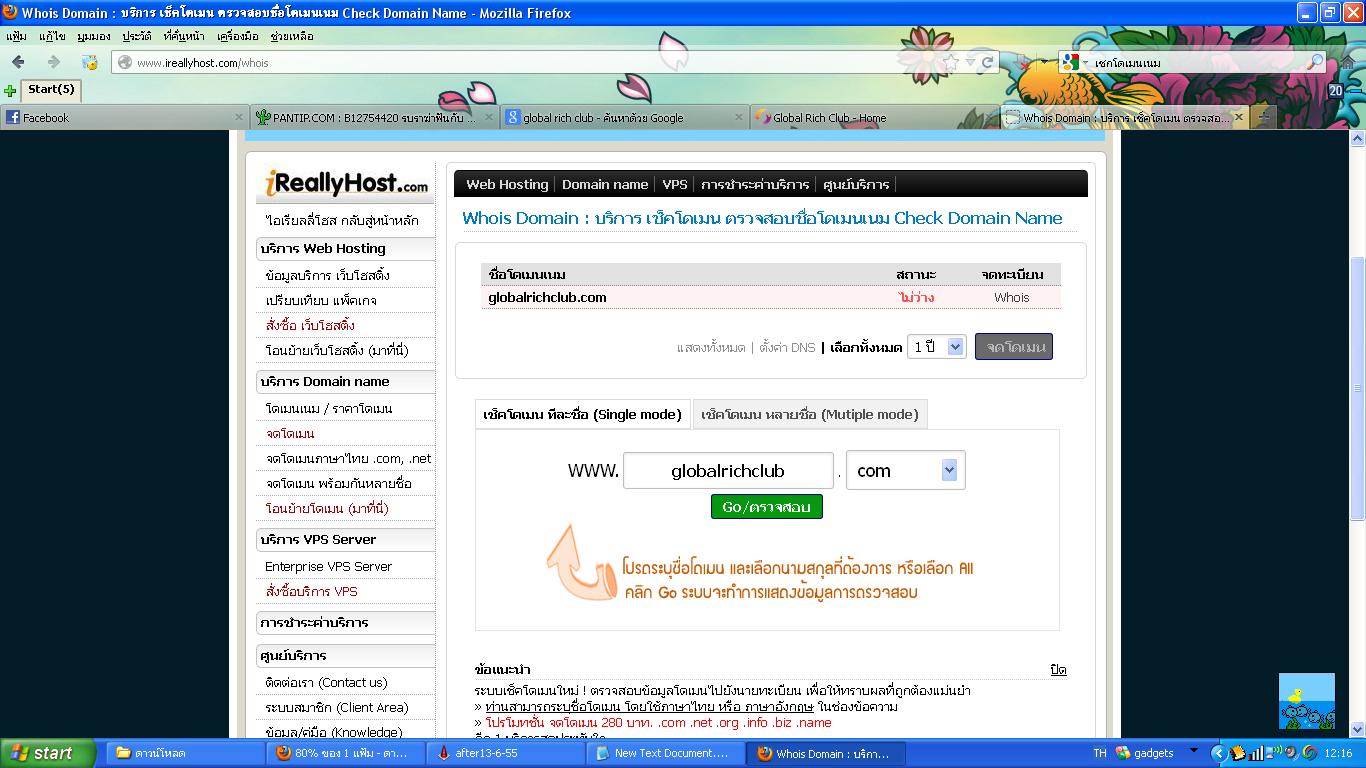
Task: Close the Whois Domain tab
Action: coord(1239,117)
